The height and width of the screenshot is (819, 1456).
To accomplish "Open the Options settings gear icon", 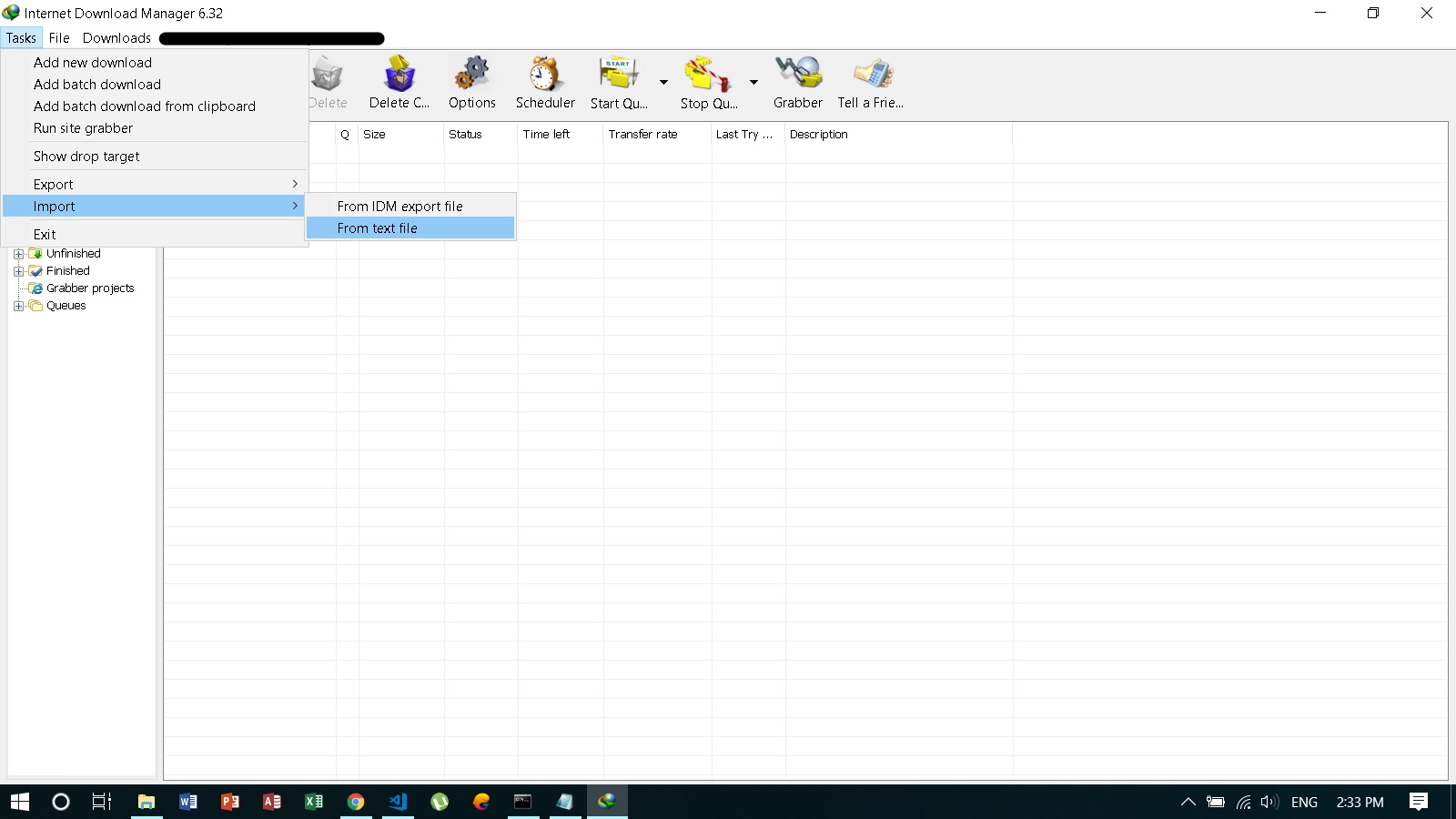I will point(471,80).
